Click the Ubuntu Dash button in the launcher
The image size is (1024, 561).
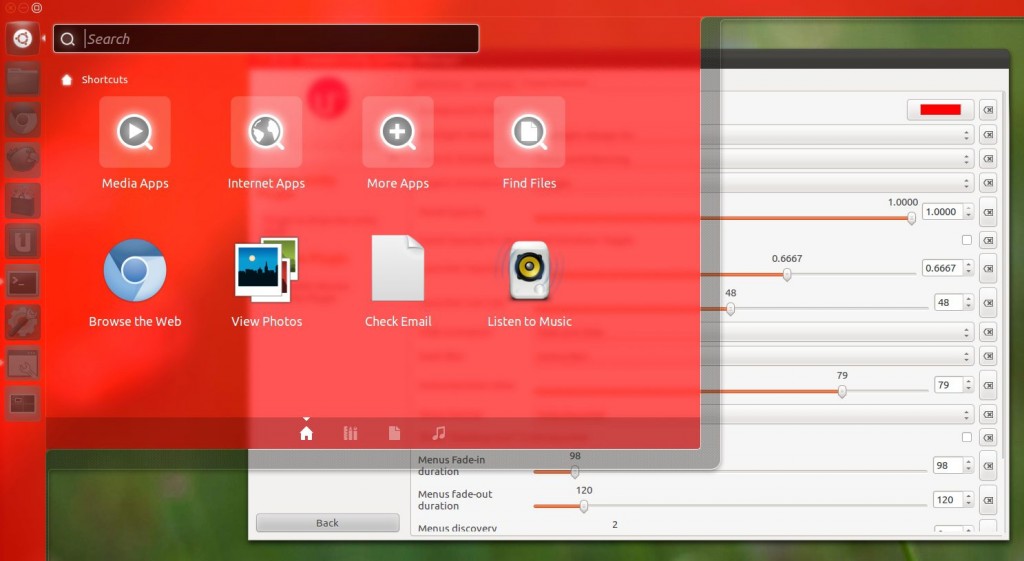tap(23, 38)
